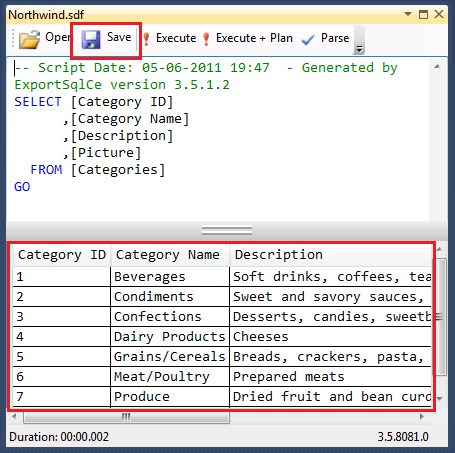This screenshot has height=453, width=455.
Task: Click the Category ID column header
Action: pyautogui.click(x=62, y=255)
